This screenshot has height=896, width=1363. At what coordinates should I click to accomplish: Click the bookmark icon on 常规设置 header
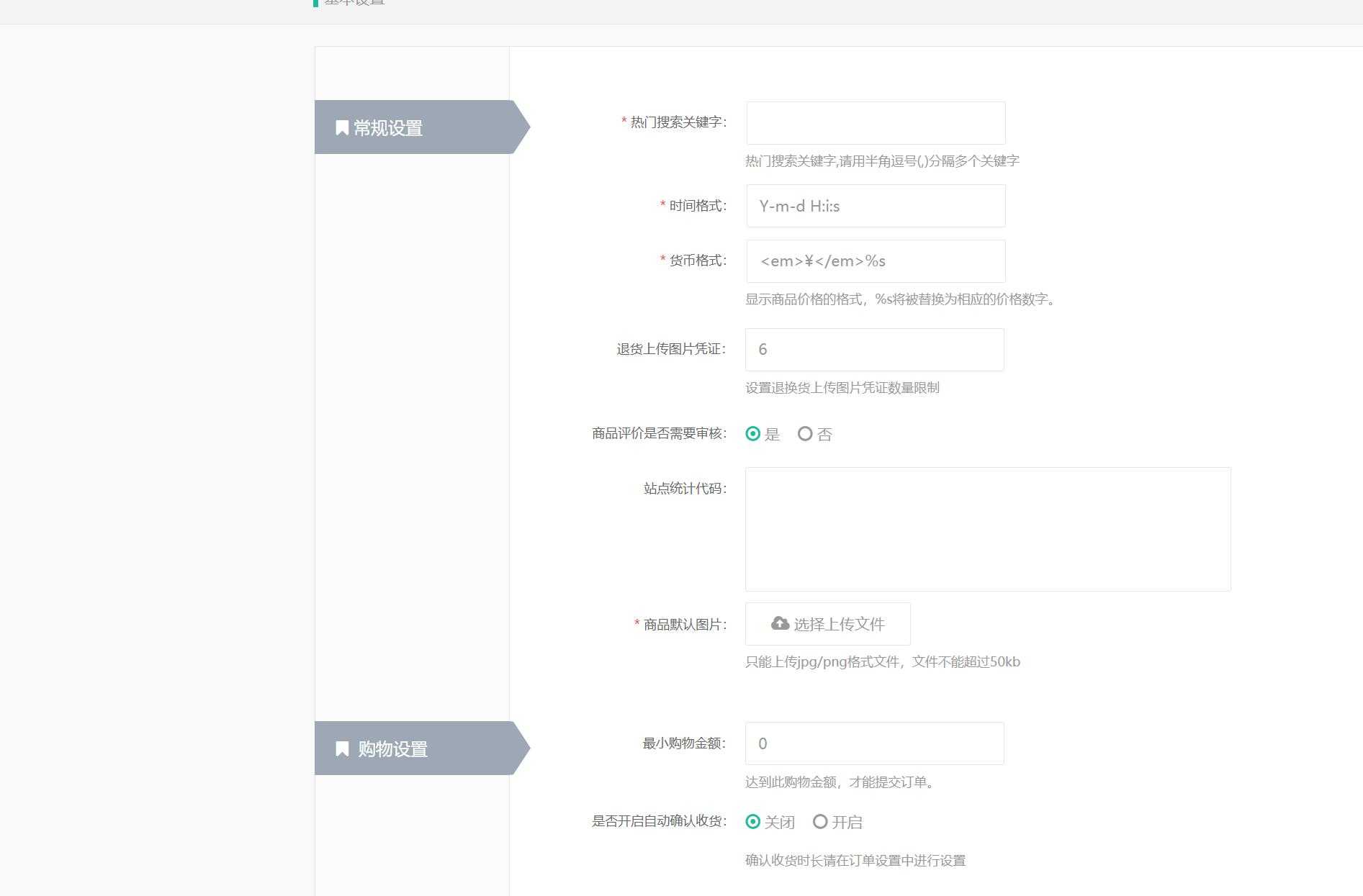click(x=341, y=127)
